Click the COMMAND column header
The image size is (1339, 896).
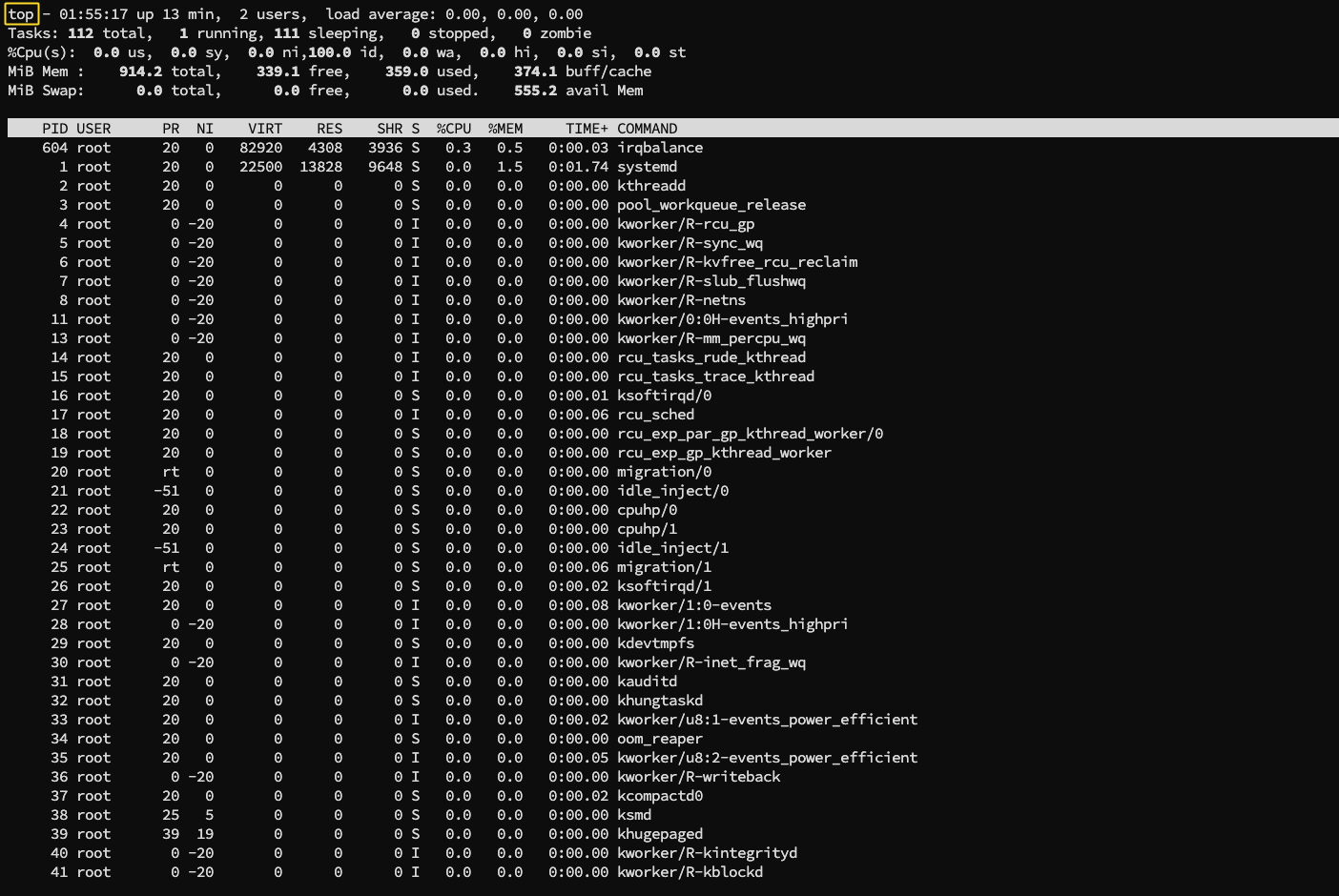pos(648,129)
